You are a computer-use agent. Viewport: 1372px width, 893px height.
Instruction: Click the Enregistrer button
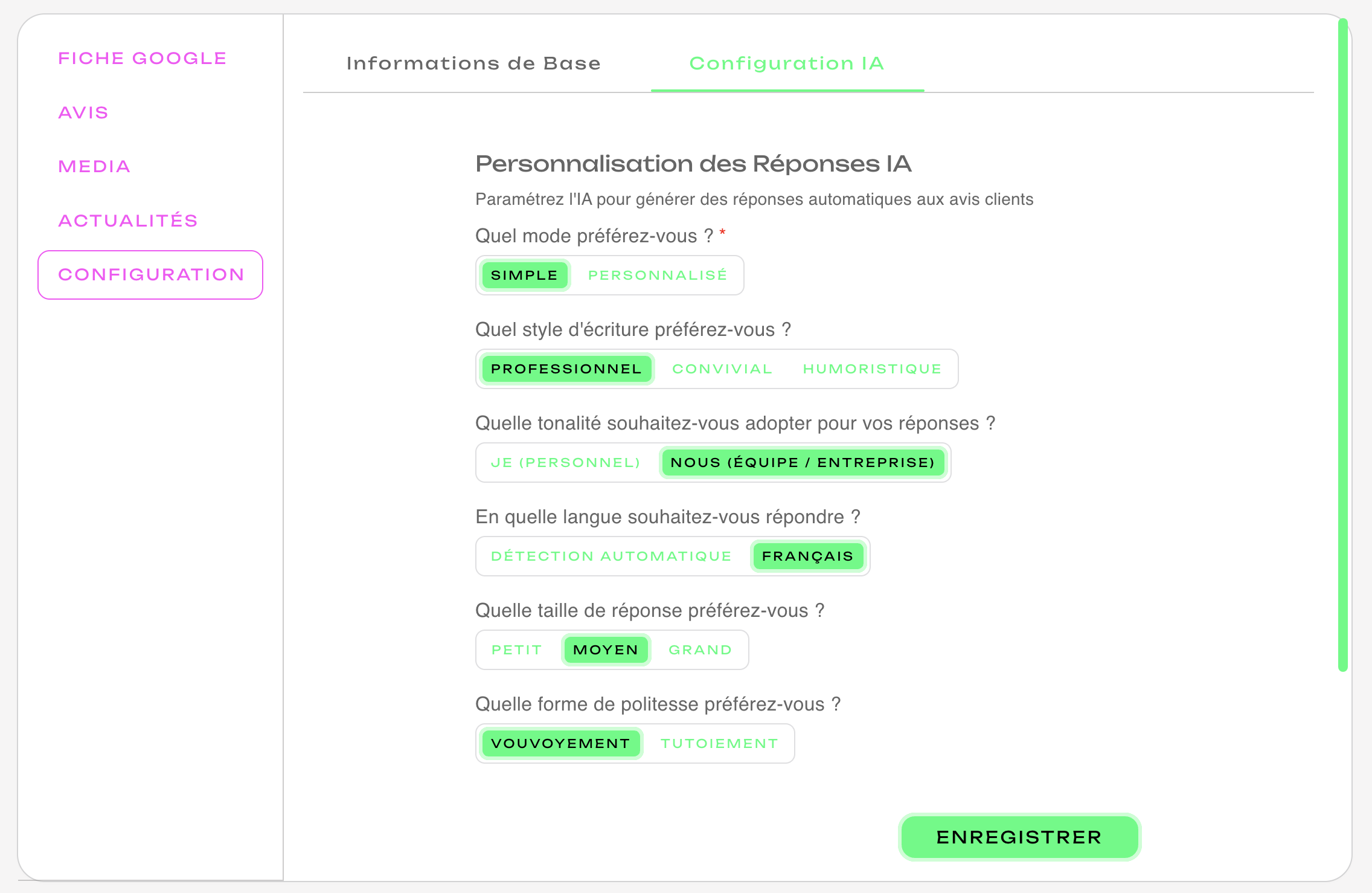click(1019, 837)
